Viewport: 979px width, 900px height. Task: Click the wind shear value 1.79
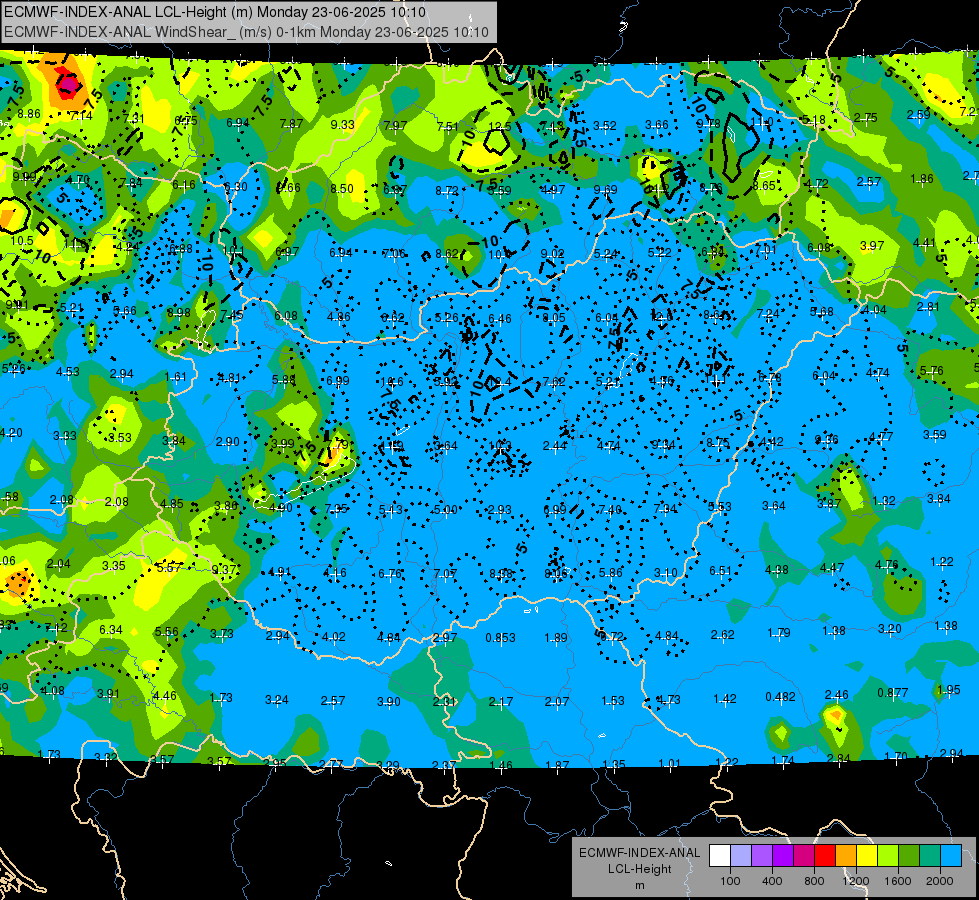click(x=779, y=633)
